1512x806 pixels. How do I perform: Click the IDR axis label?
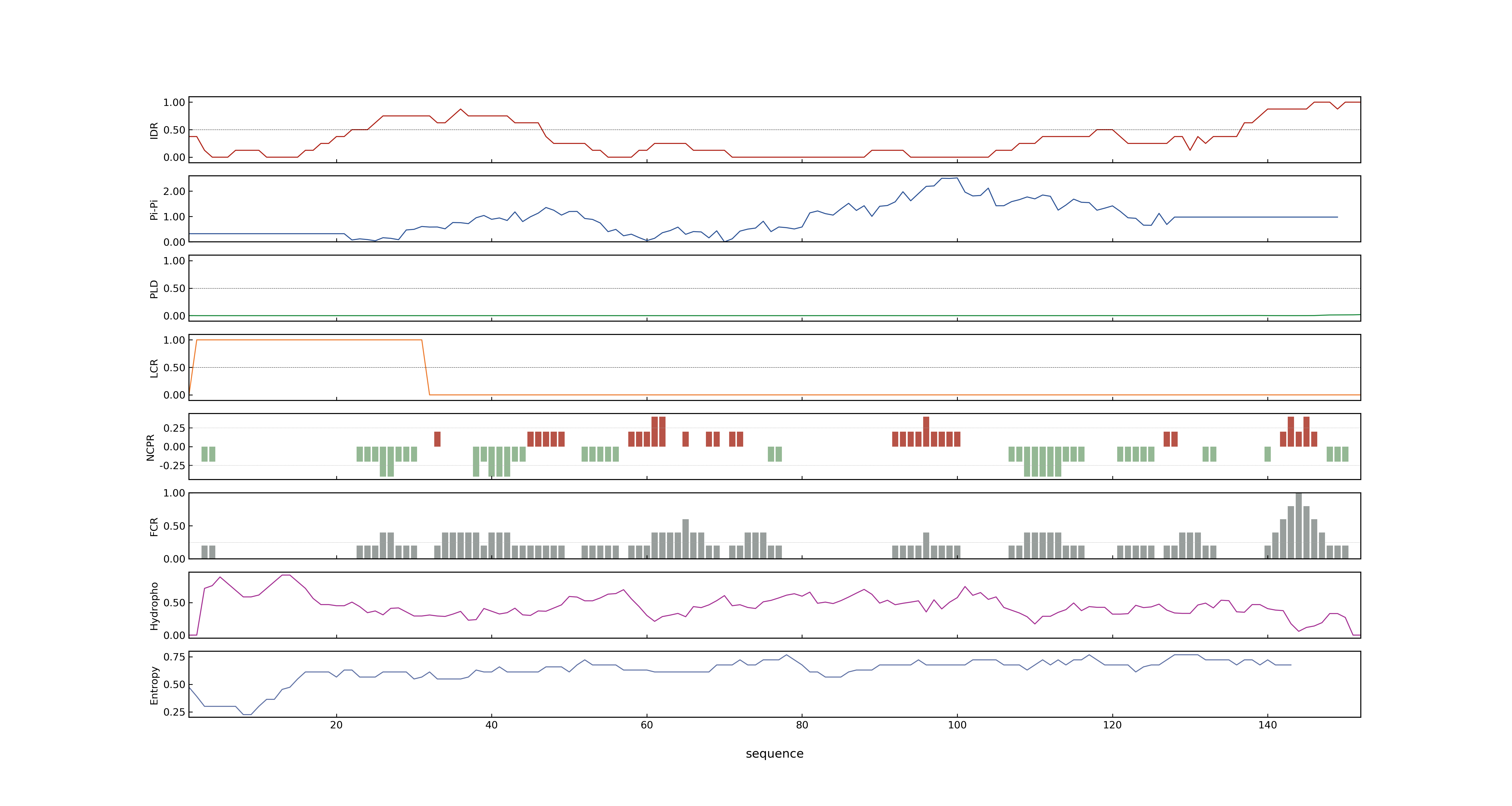click(x=154, y=130)
